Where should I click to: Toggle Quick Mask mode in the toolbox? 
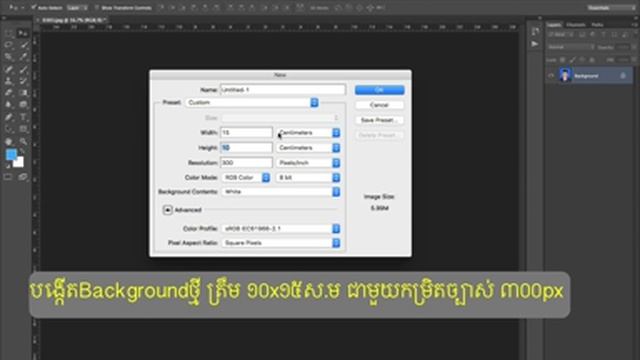8,177
